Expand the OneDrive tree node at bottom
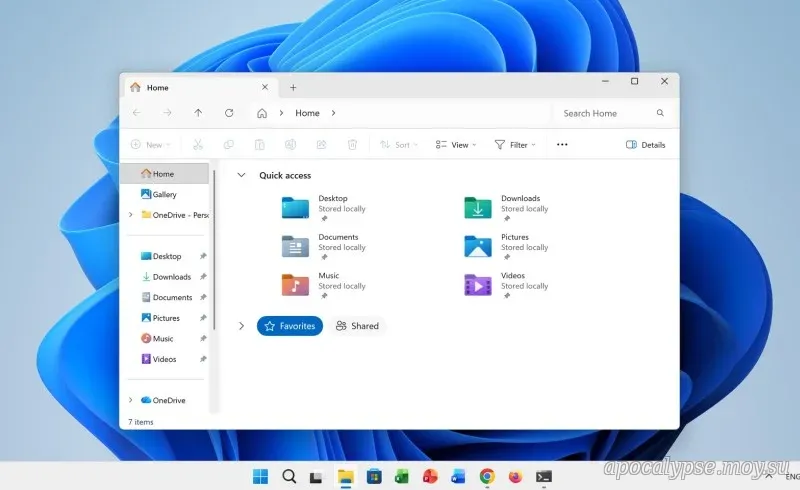 pyautogui.click(x=130, y=400)
